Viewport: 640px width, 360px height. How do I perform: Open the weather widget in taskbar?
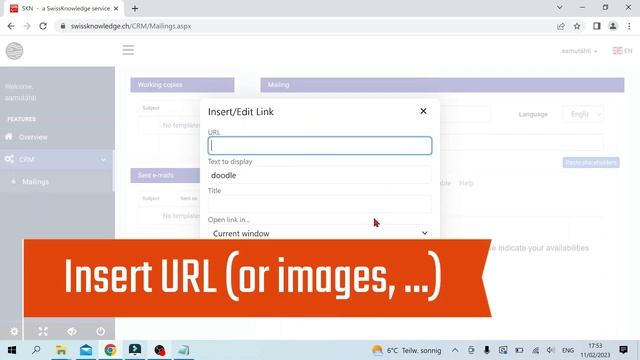point(407,350)
